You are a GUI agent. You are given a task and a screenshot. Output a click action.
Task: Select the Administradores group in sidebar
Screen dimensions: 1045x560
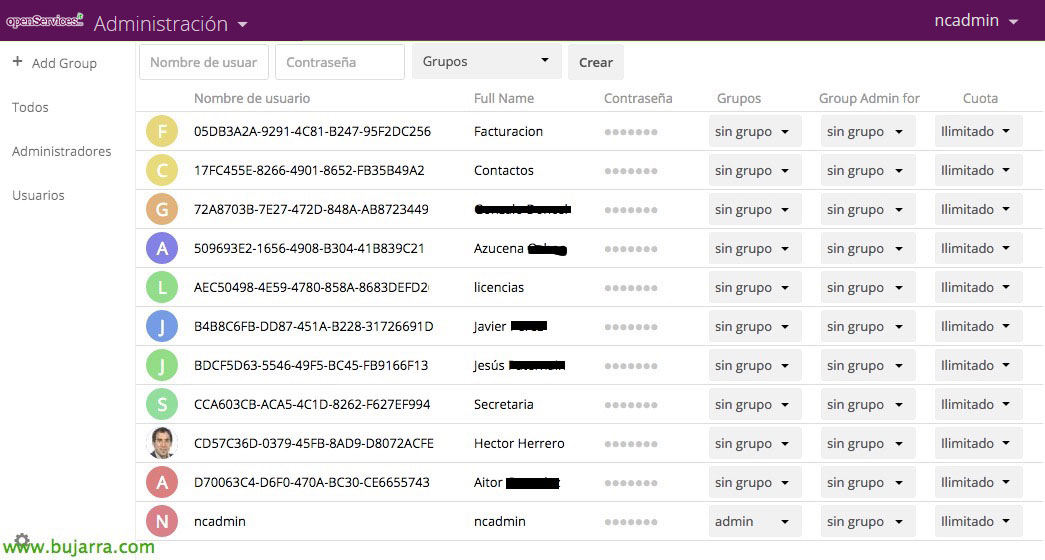point(61,151)
